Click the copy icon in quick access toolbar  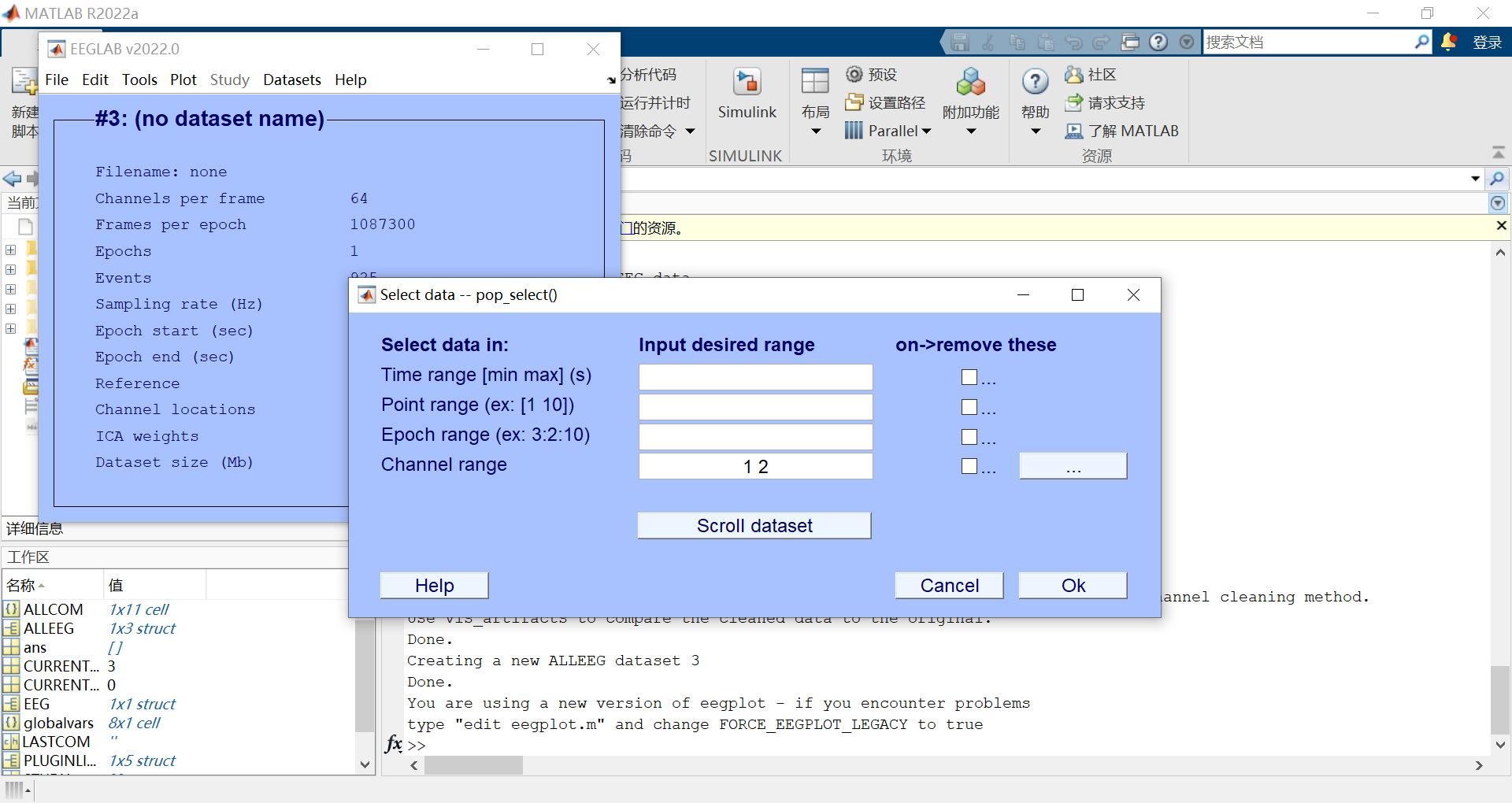[1017, 42]
